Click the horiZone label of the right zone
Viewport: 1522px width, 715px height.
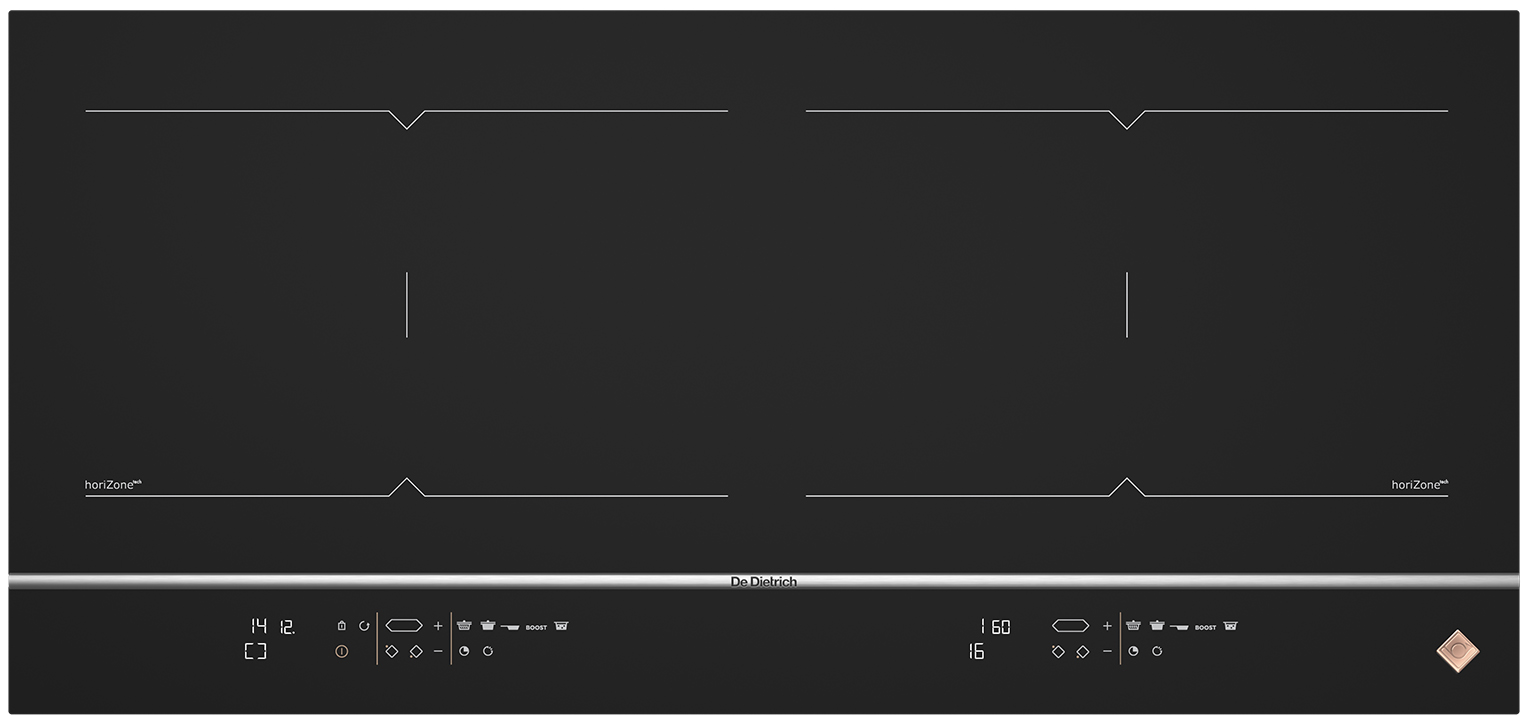[x=1420, y=485]
